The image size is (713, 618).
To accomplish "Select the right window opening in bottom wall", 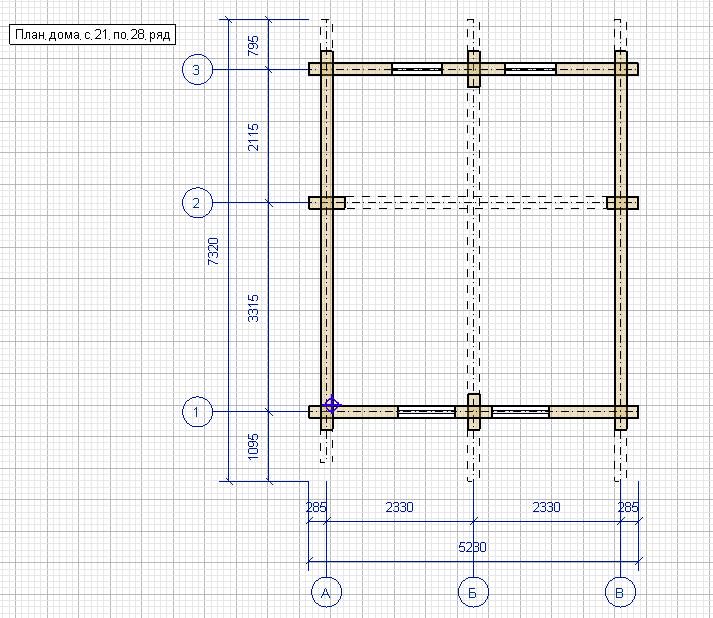I will tap(521, 412).
